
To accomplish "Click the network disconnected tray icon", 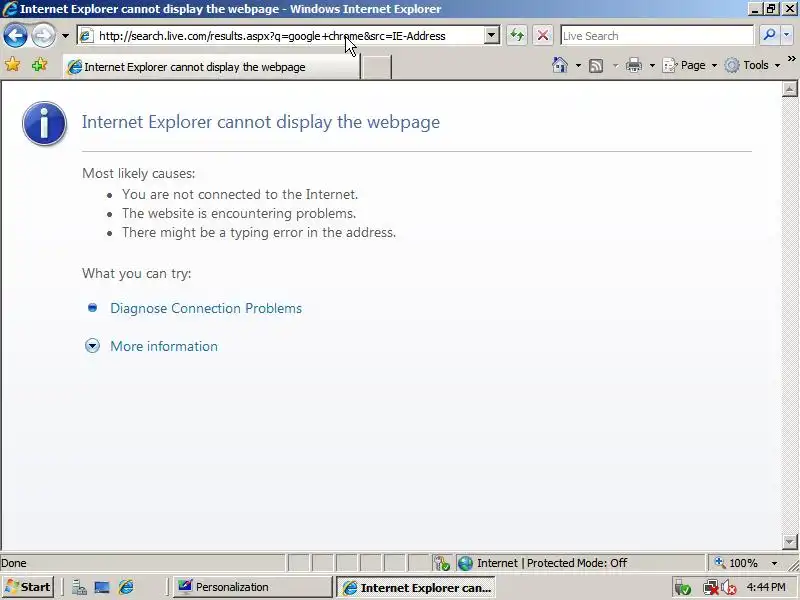I will (x=710, y=588).
